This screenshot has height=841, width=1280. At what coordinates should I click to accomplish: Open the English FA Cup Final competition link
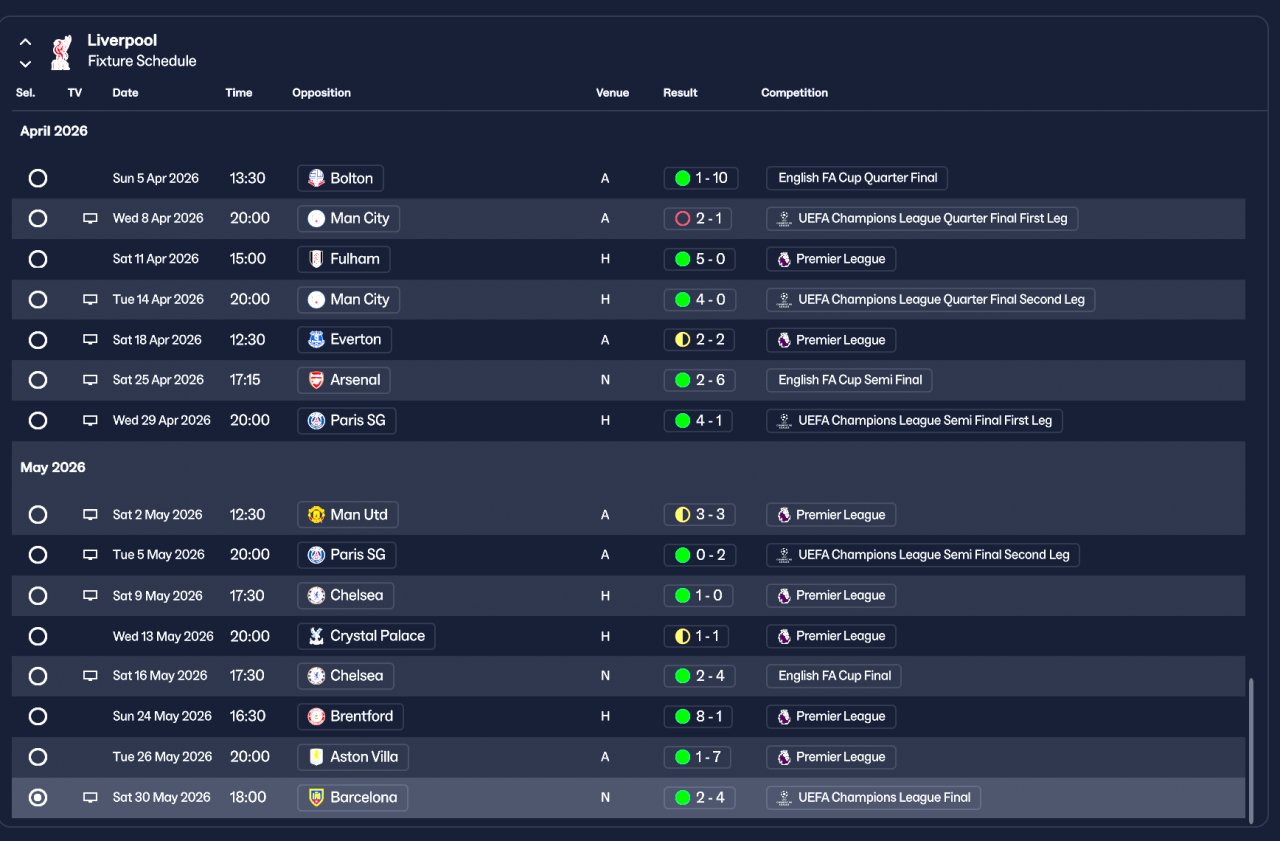[834, 676]
